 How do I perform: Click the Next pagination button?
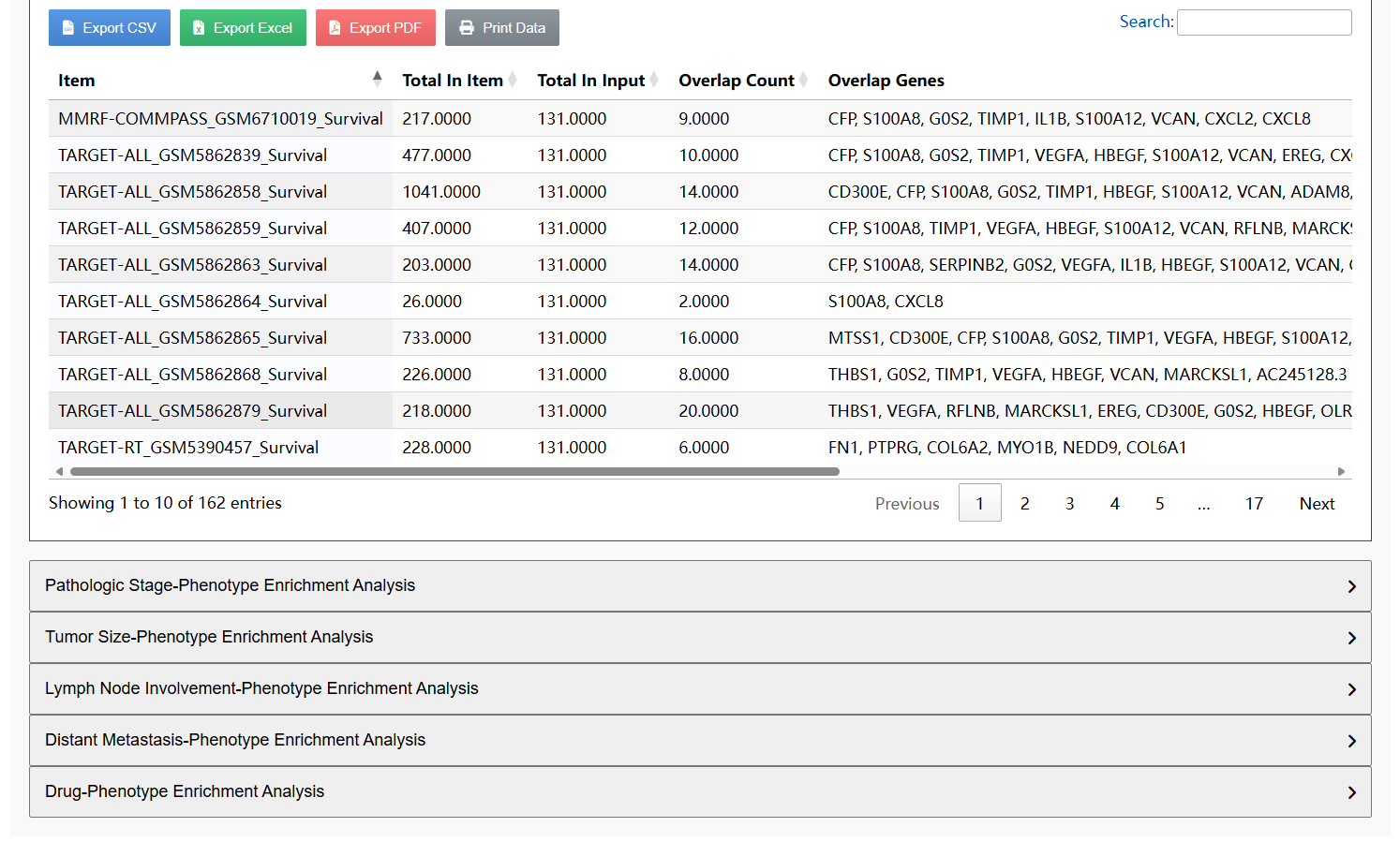1316,503
